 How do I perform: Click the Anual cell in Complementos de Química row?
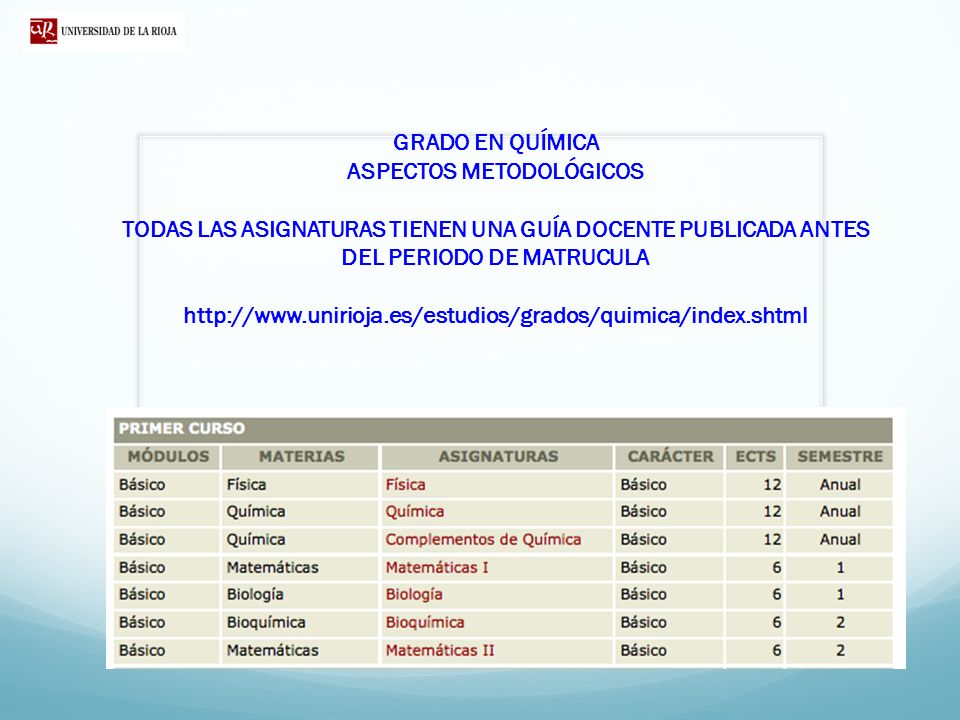[x=839, y=539]
